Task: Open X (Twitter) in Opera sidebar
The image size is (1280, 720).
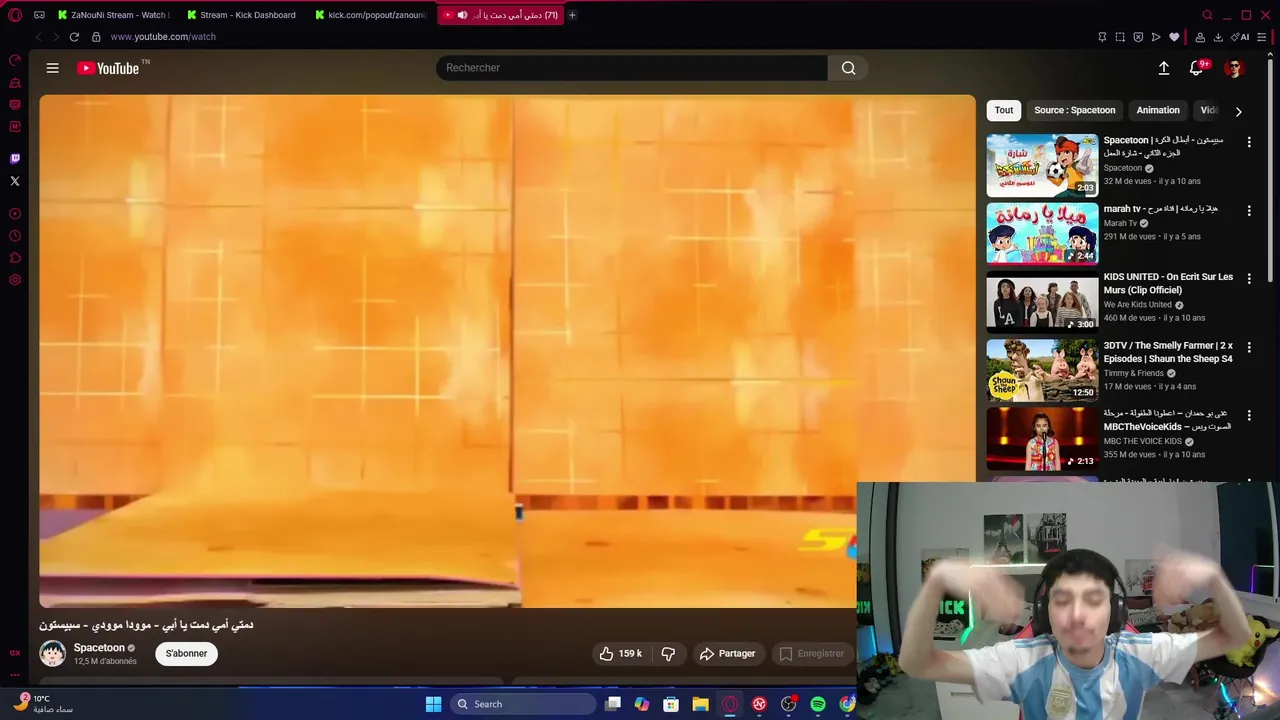Action: pos(15,181)
